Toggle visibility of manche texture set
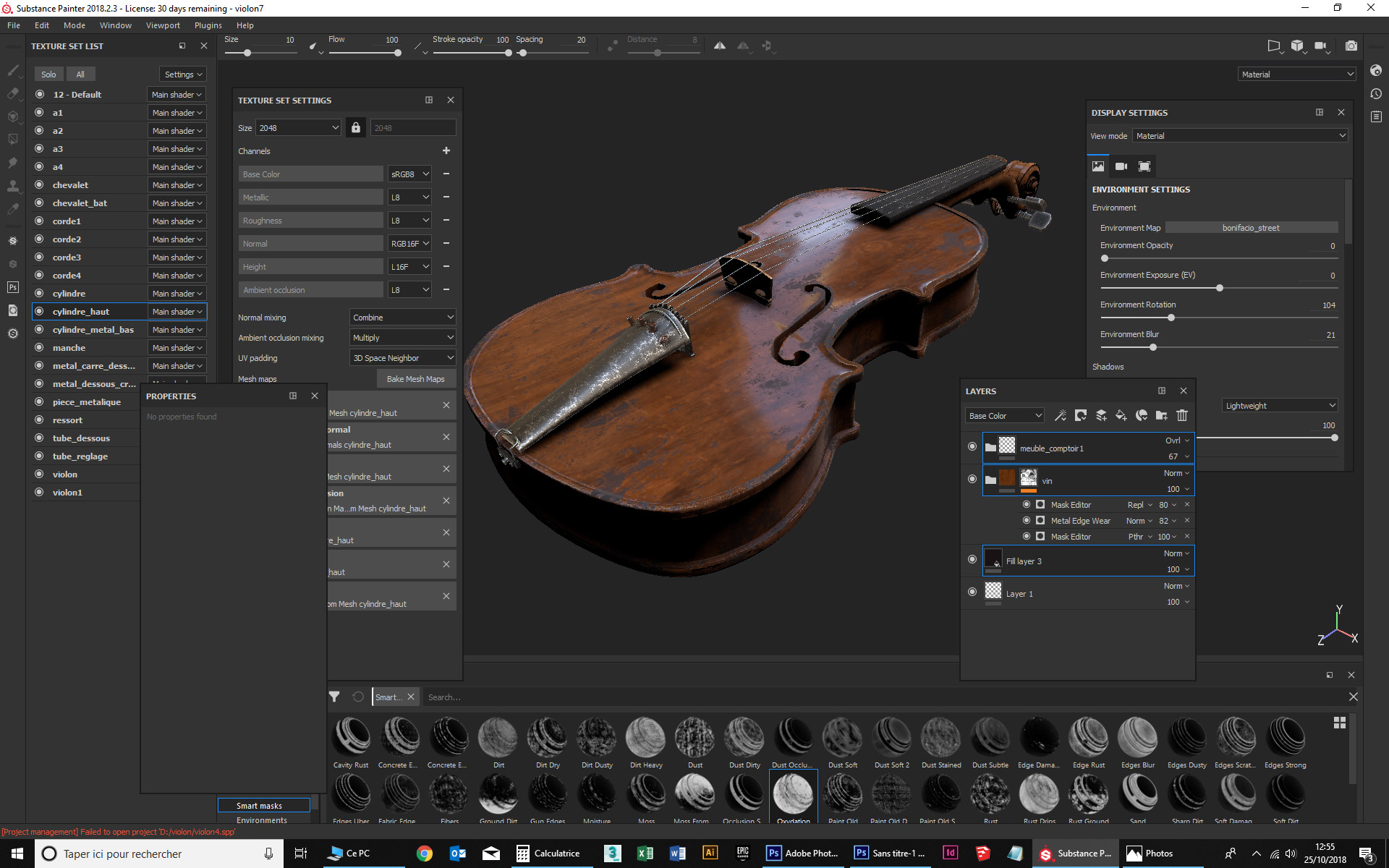 (x=39, y=347)
